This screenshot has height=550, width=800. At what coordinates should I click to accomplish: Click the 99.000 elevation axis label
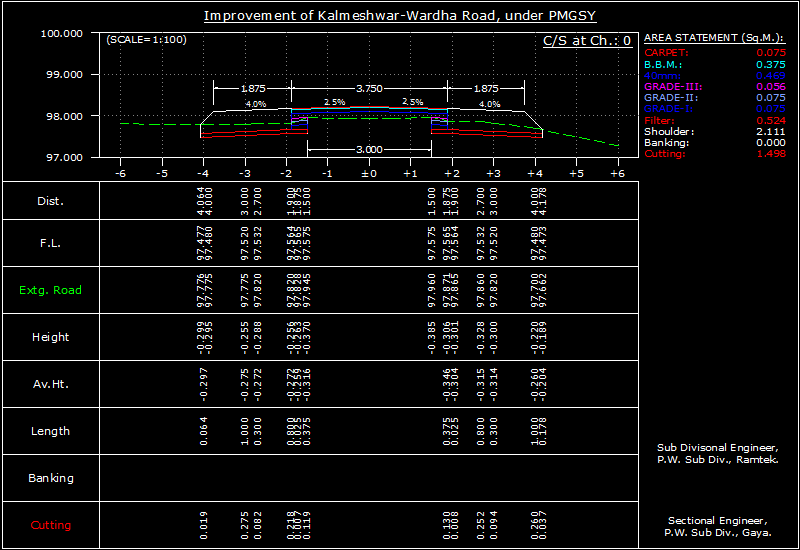(64, 74)
